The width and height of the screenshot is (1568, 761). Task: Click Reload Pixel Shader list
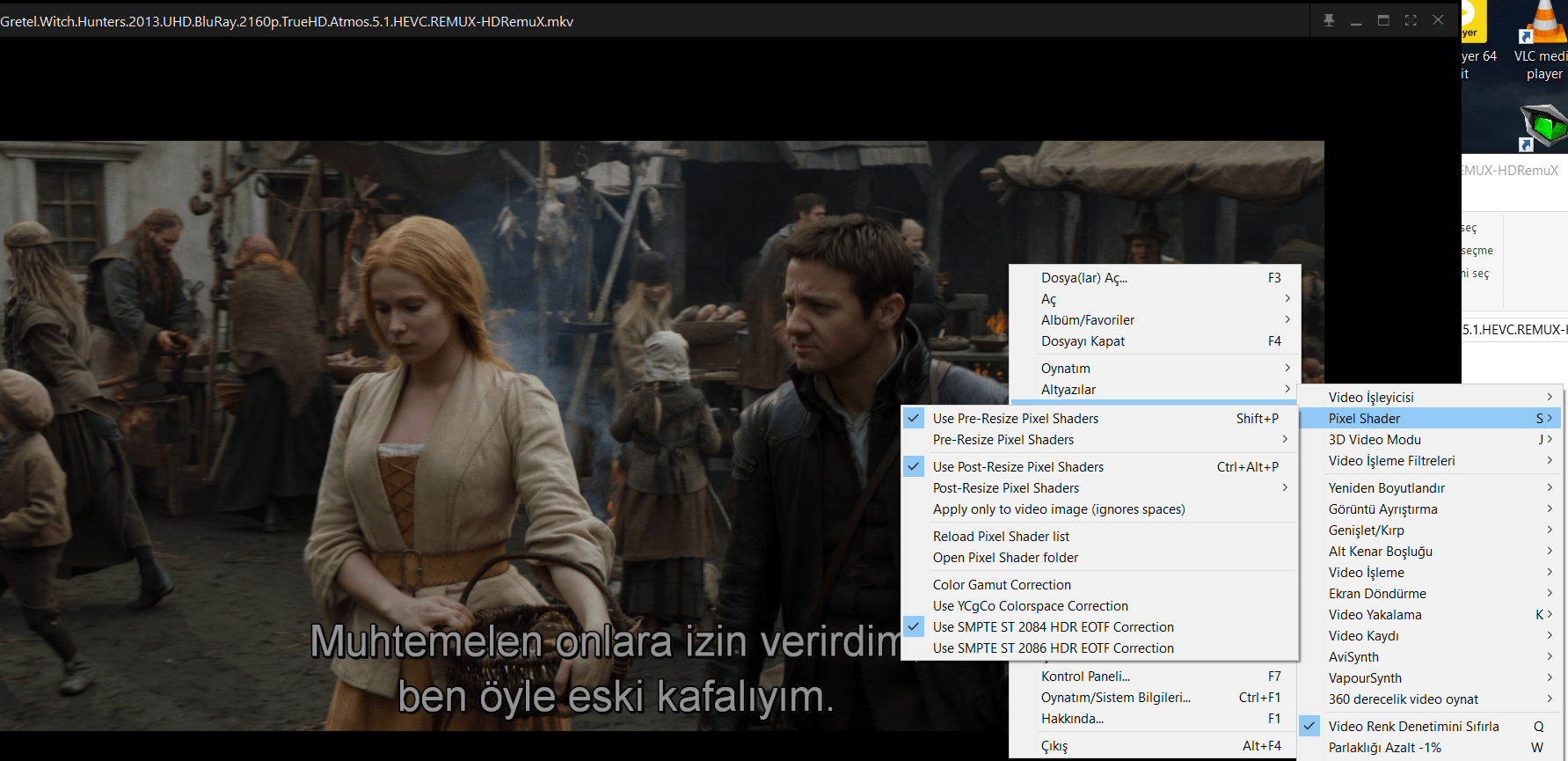[x=1001, y=537]
